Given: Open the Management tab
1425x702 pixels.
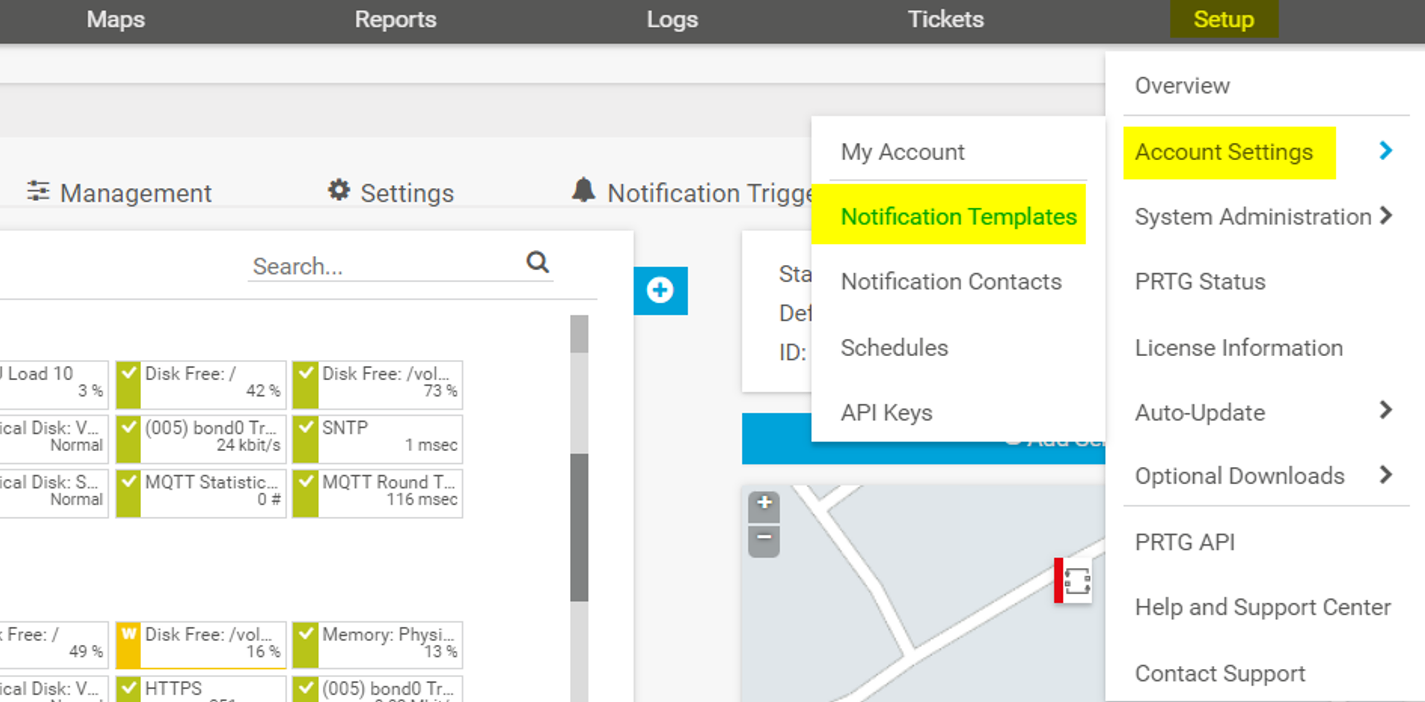Looking at the screenshot, I should (119, 192).
